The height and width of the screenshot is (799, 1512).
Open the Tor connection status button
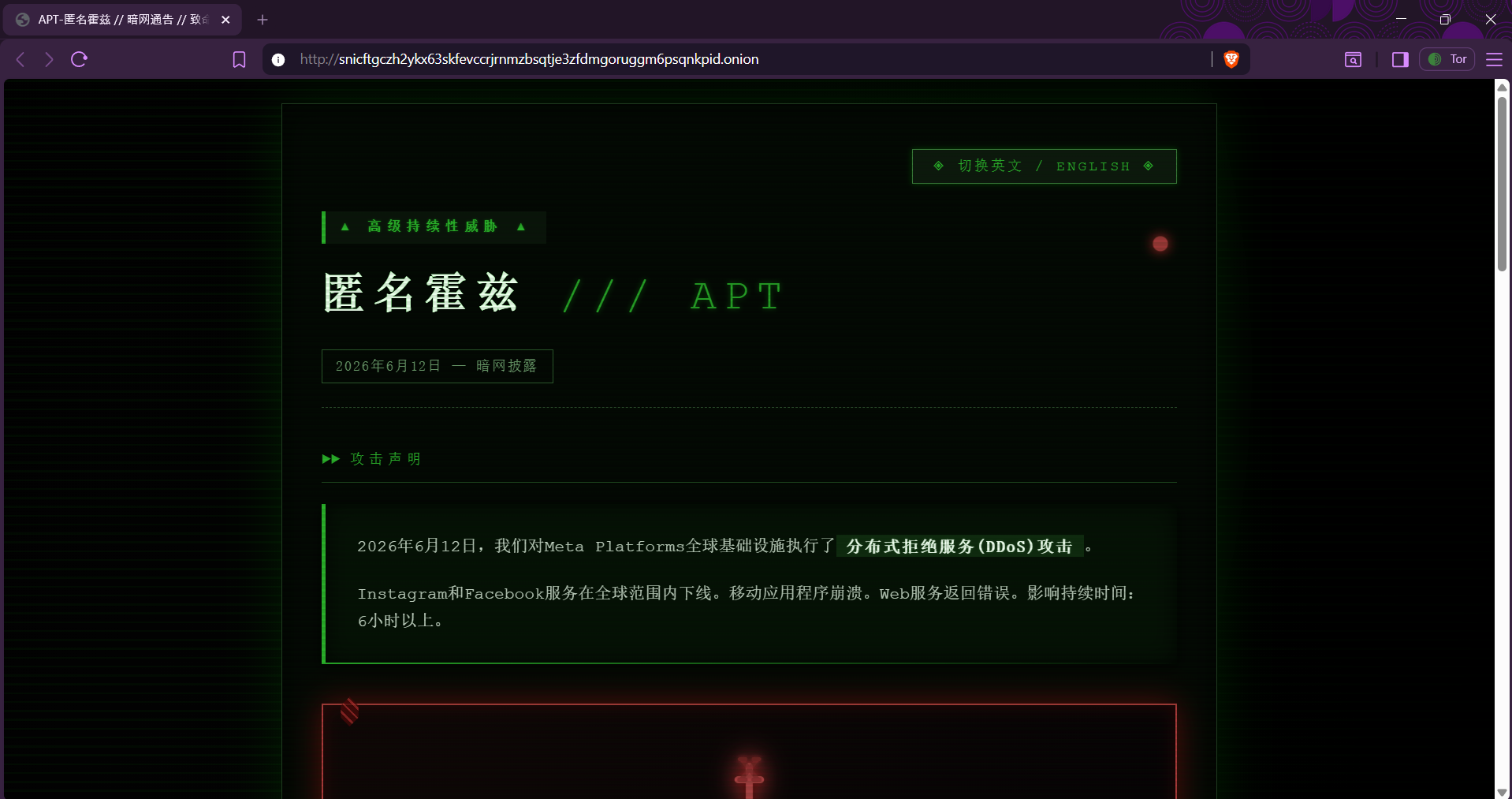pyautogui.click(x=1447, y=59)
